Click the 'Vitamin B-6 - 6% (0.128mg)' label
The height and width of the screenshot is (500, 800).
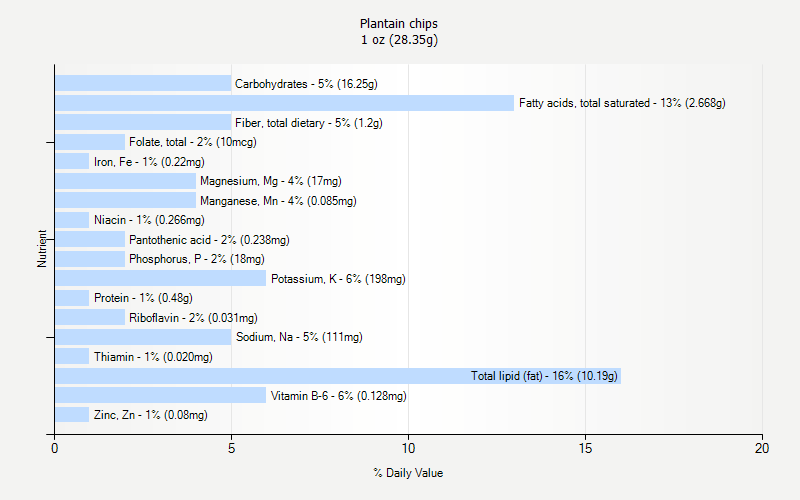338,396
